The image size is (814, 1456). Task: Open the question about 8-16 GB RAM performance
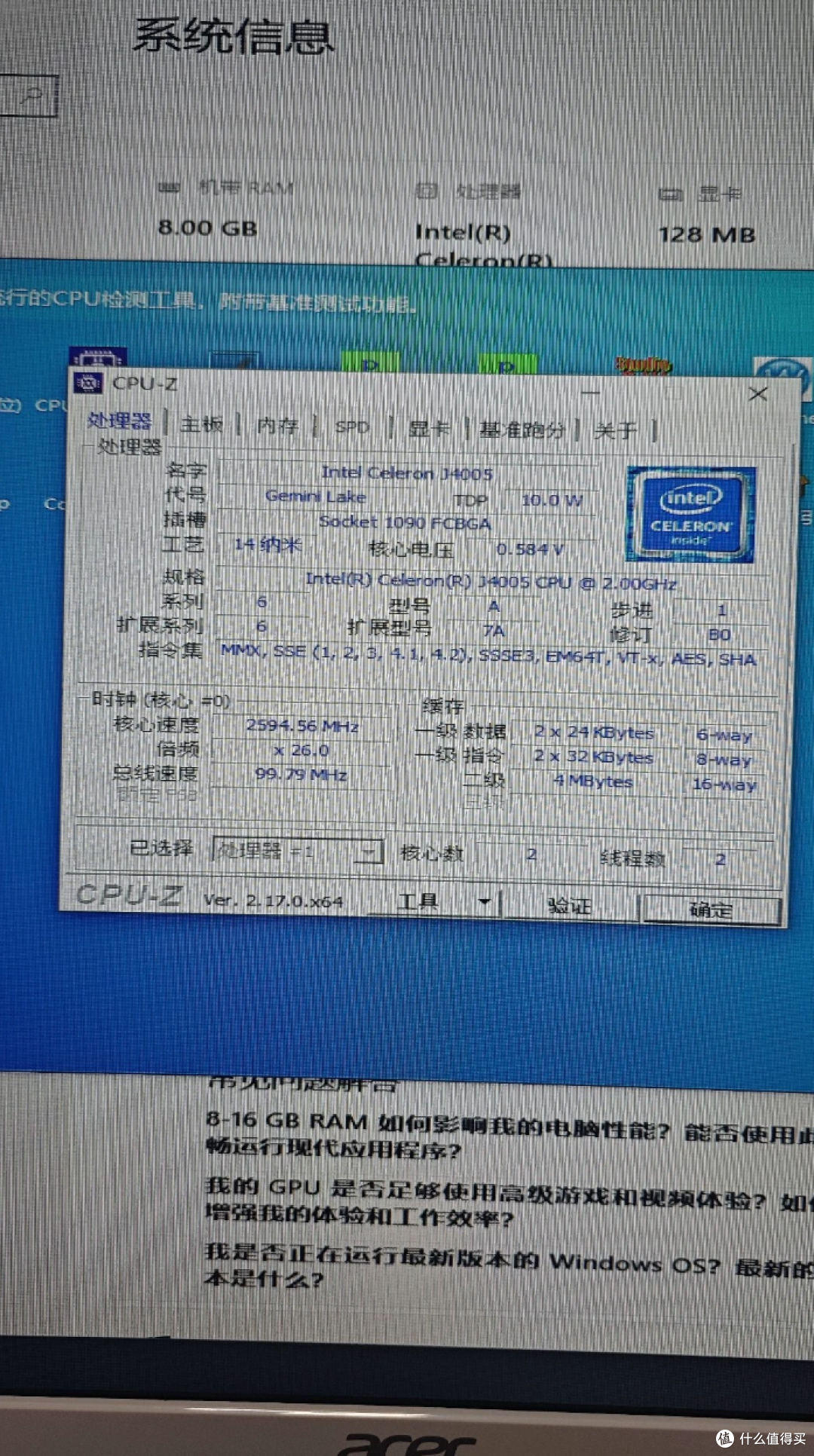tap(510, 1136)
